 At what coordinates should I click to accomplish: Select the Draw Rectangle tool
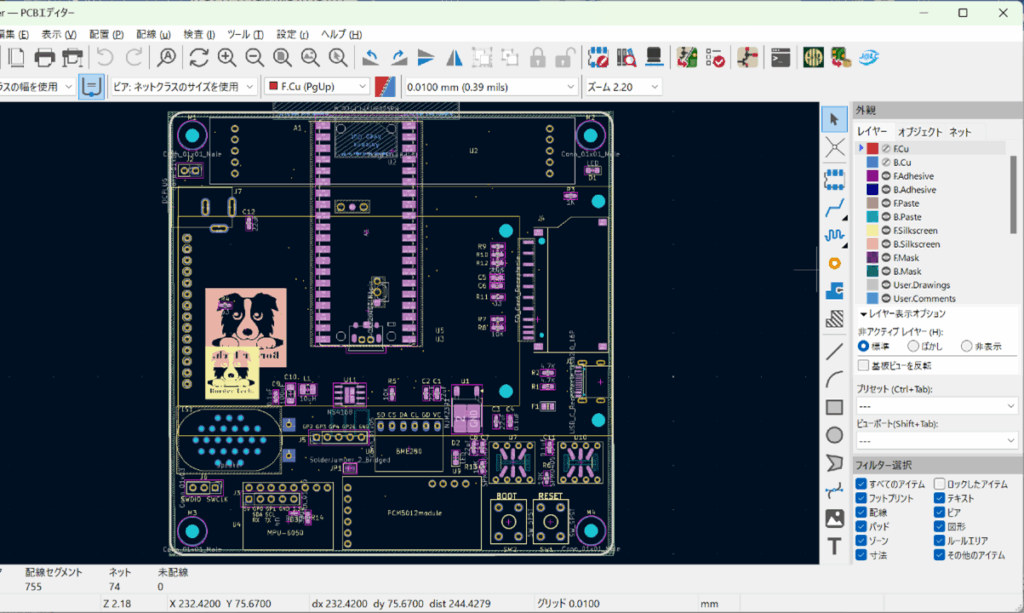pyautogui.click(x=834, y=407)
